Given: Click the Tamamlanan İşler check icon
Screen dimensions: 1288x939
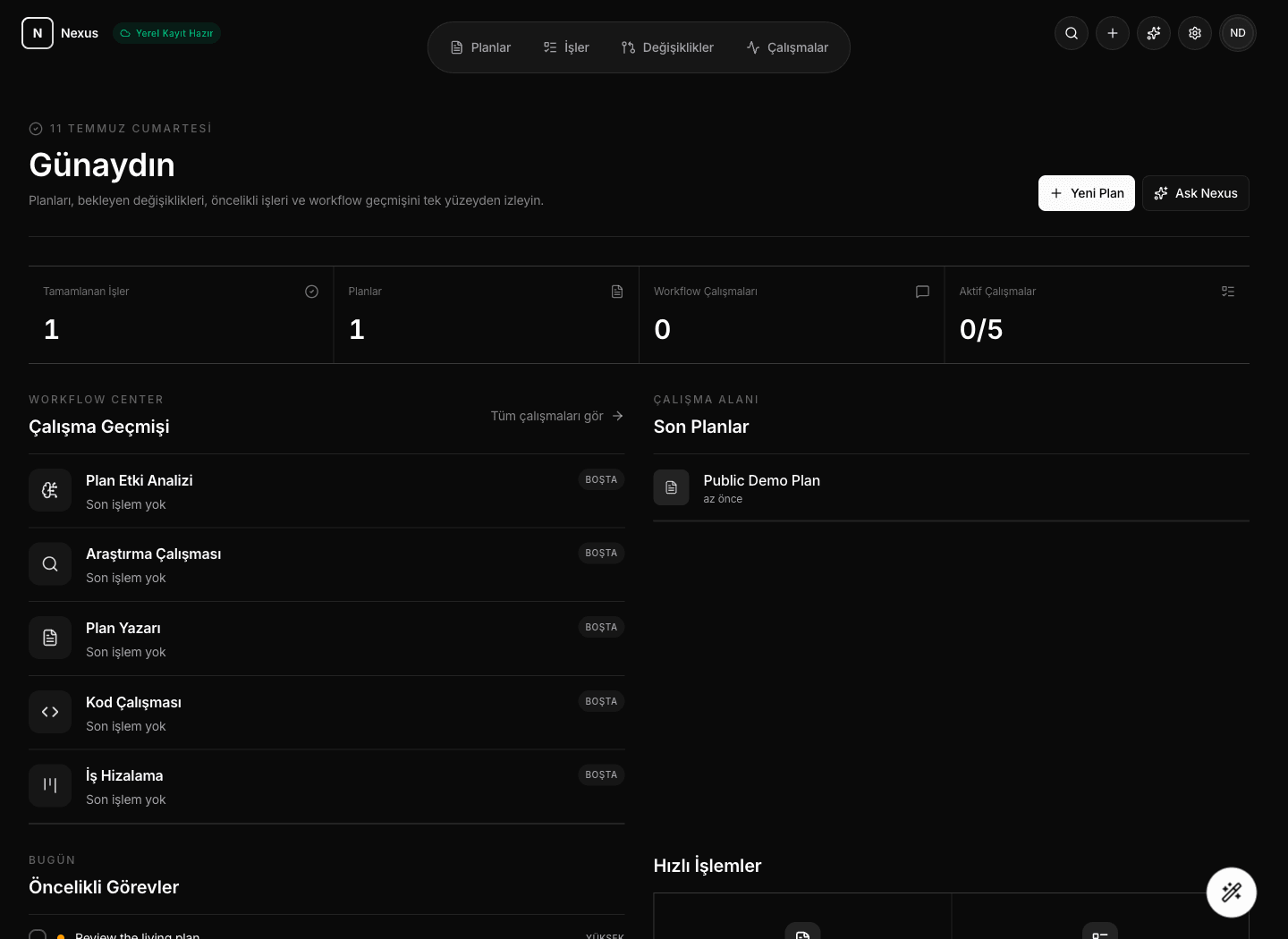Looking at the screenshot, I should point(311,292).
